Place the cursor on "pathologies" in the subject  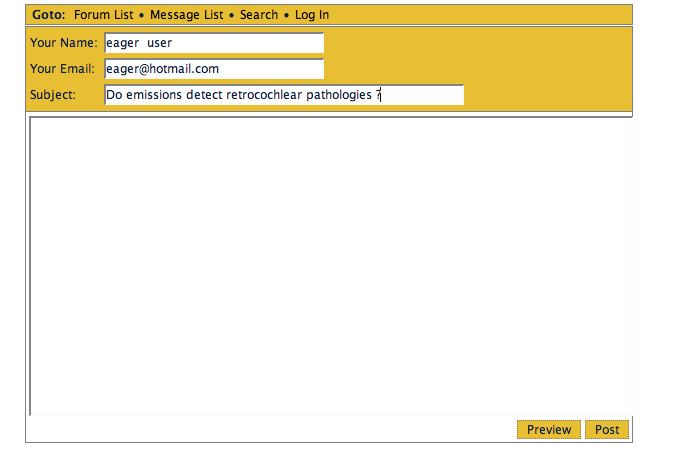339,95
